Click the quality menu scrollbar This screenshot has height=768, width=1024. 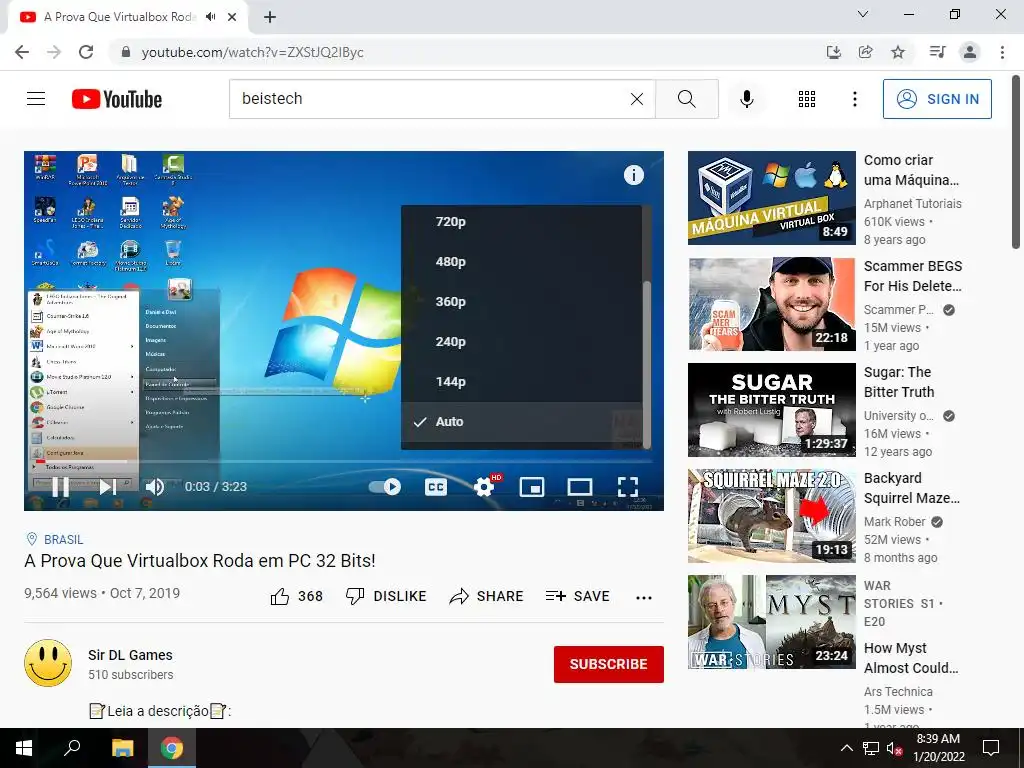click(x=647, y=364)
